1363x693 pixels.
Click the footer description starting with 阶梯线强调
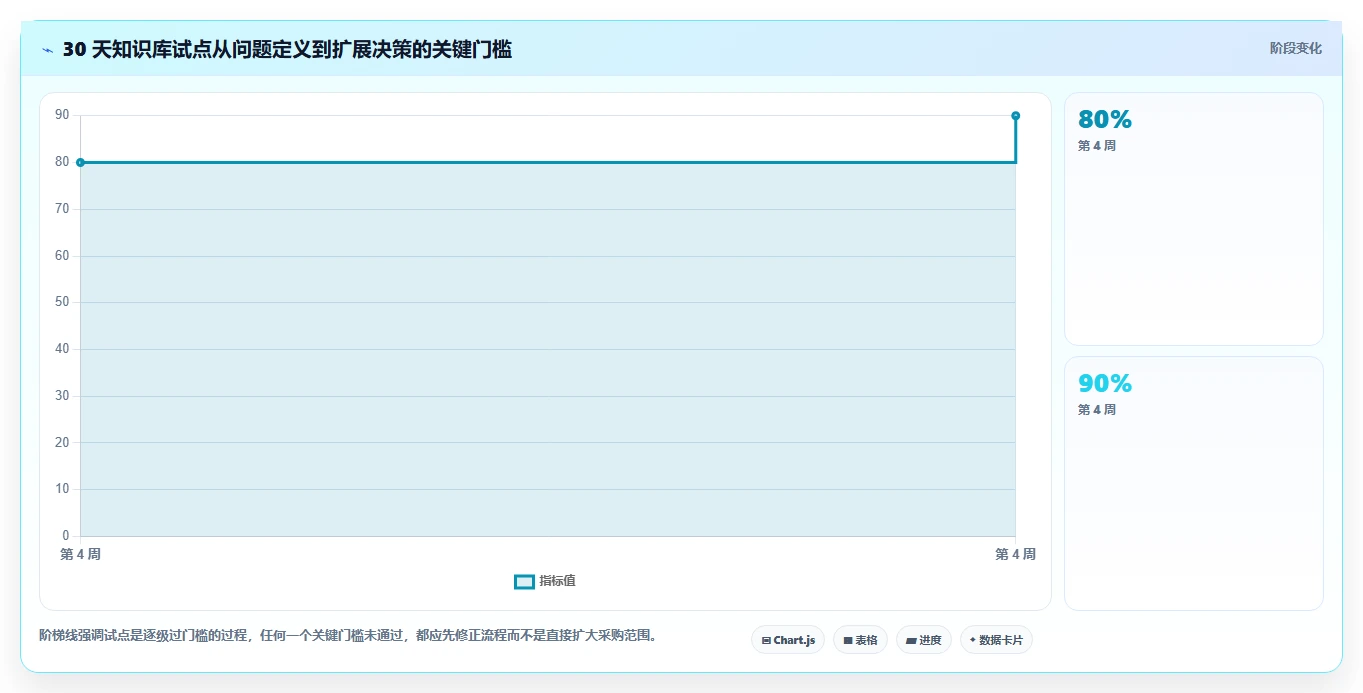click(x=348, y=635)
